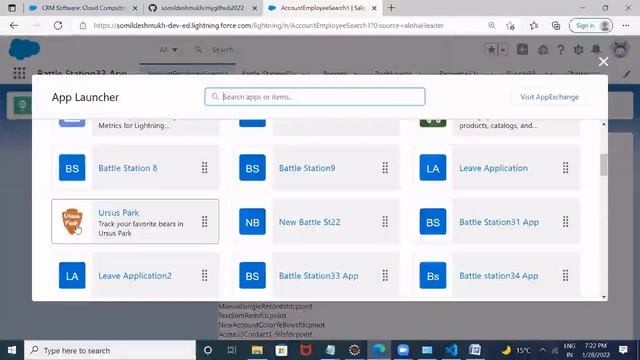
Task: Click Windows taskbar search box
Action: tap(110, 350)
